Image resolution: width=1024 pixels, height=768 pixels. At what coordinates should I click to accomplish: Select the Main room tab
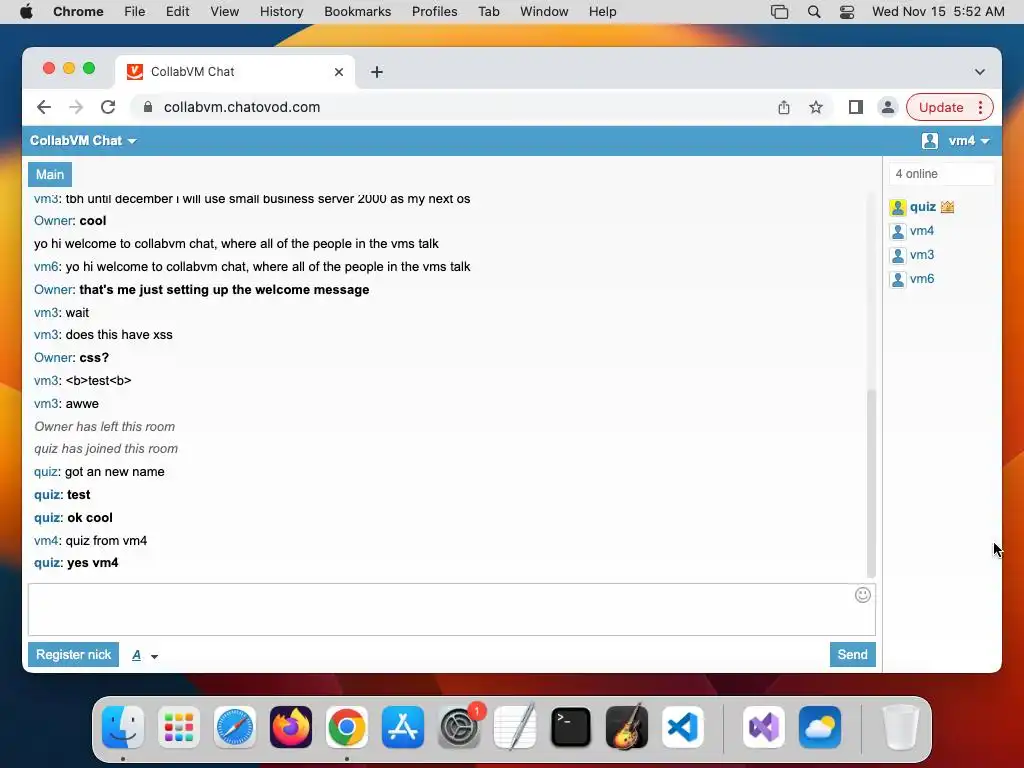pyautogui.click(x=50, y=174)
